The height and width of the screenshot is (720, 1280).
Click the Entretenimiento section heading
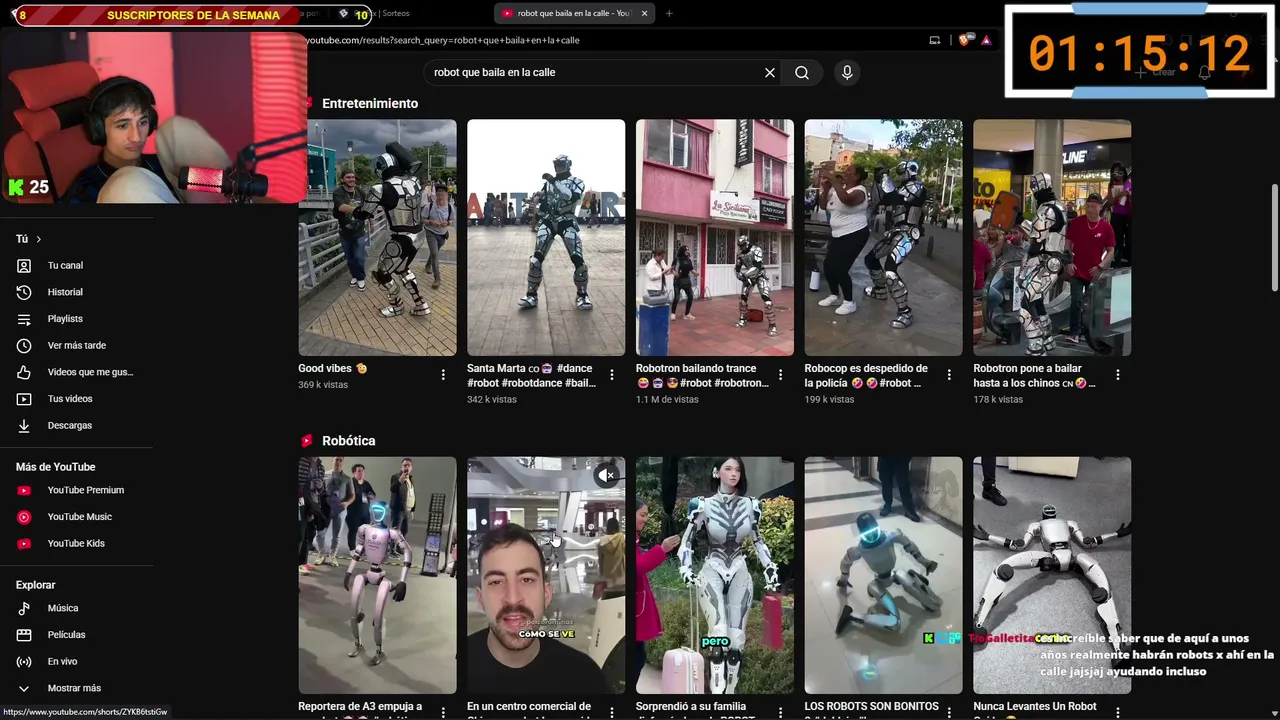370,104
